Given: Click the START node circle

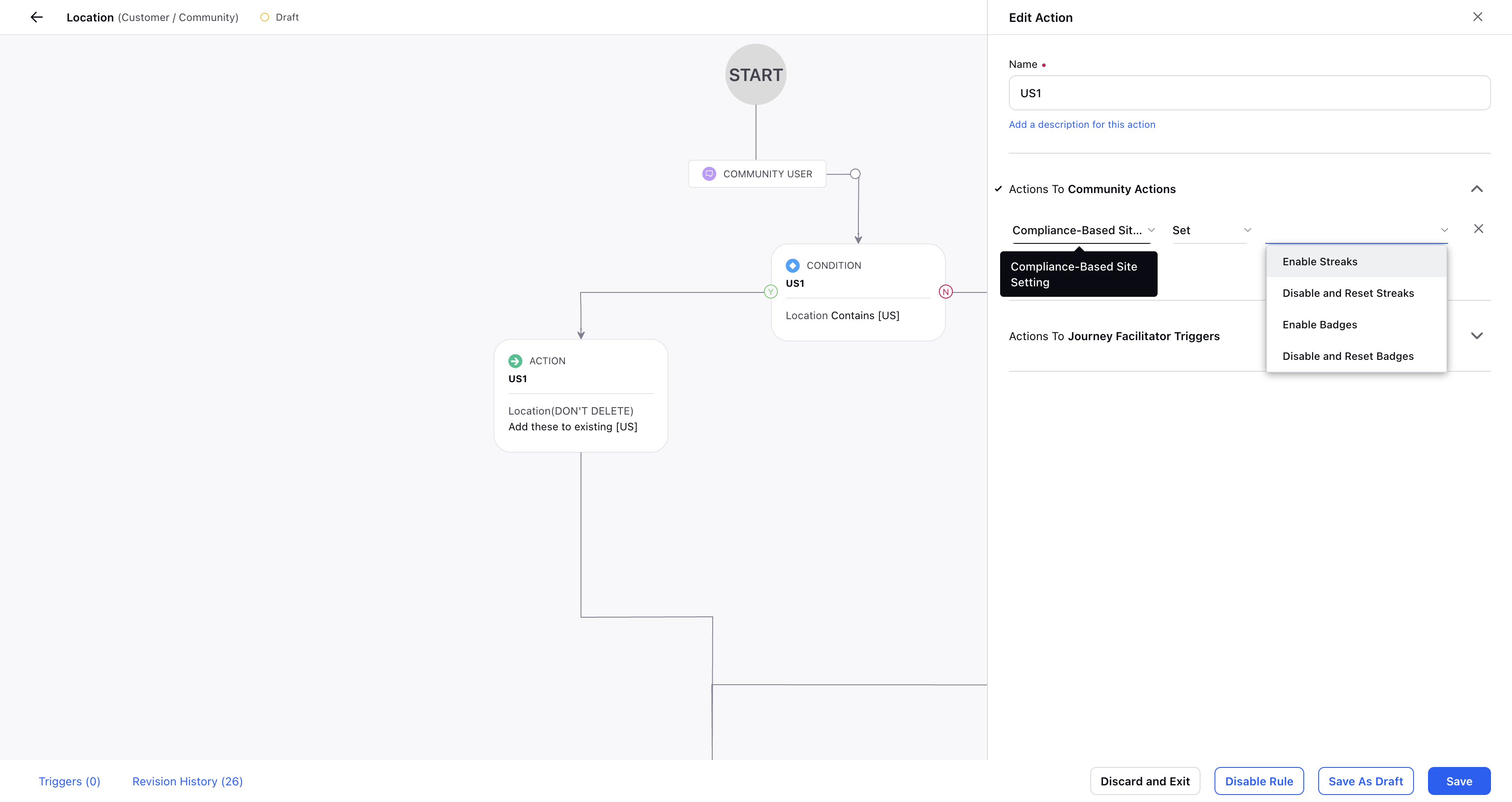Looking at the screenshot, I should pos(756,74).
